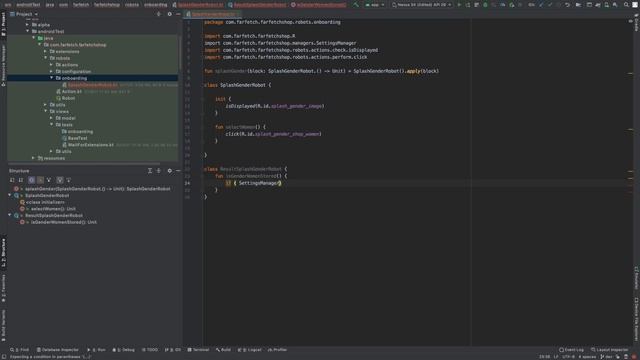
Task: Open the Nexus device selector dropdown
Action: 421,5
